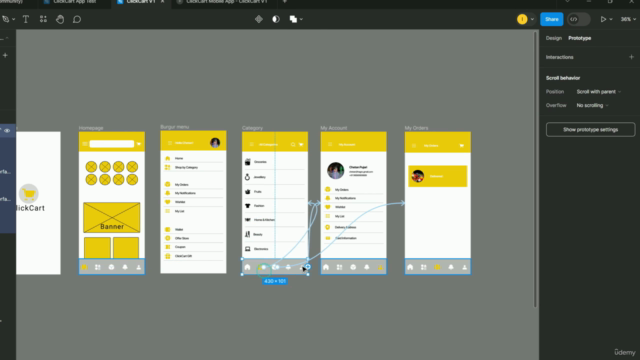
Task: Click bell icon in Homepage bottom nav
Action: [125, 267]
